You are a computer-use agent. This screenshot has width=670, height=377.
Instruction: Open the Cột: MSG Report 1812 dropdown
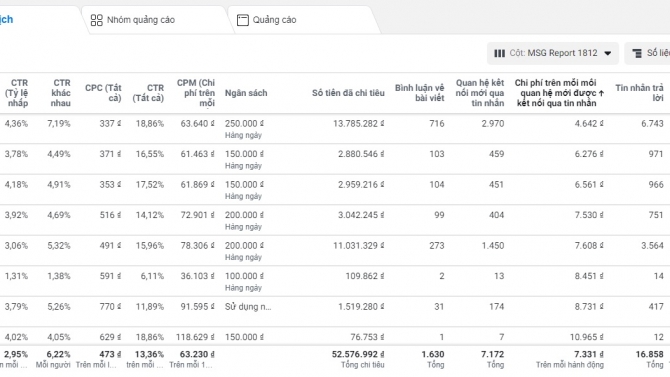(552, 53)
